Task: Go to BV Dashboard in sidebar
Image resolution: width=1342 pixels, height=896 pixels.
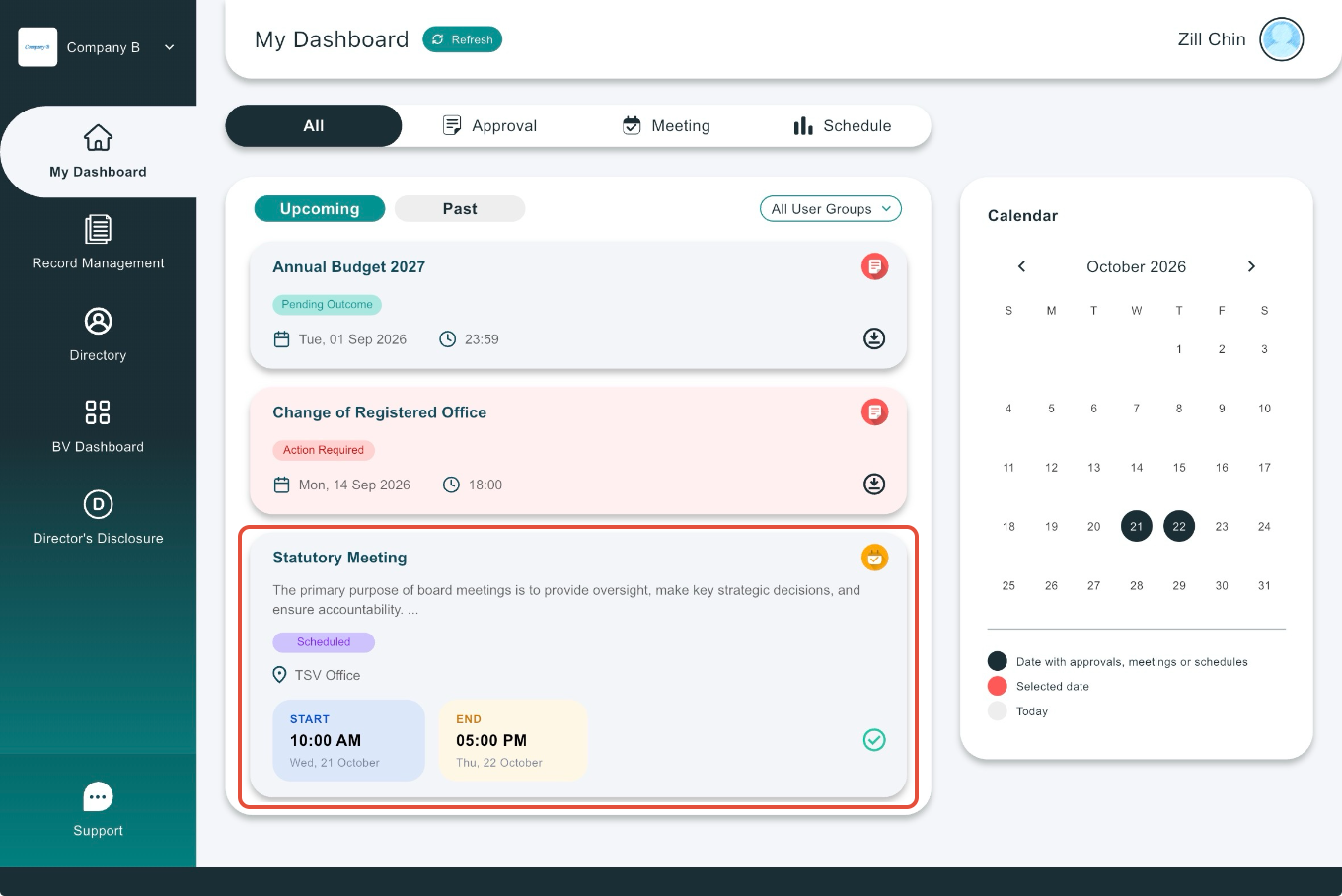Action: click(x=98, y=426)
